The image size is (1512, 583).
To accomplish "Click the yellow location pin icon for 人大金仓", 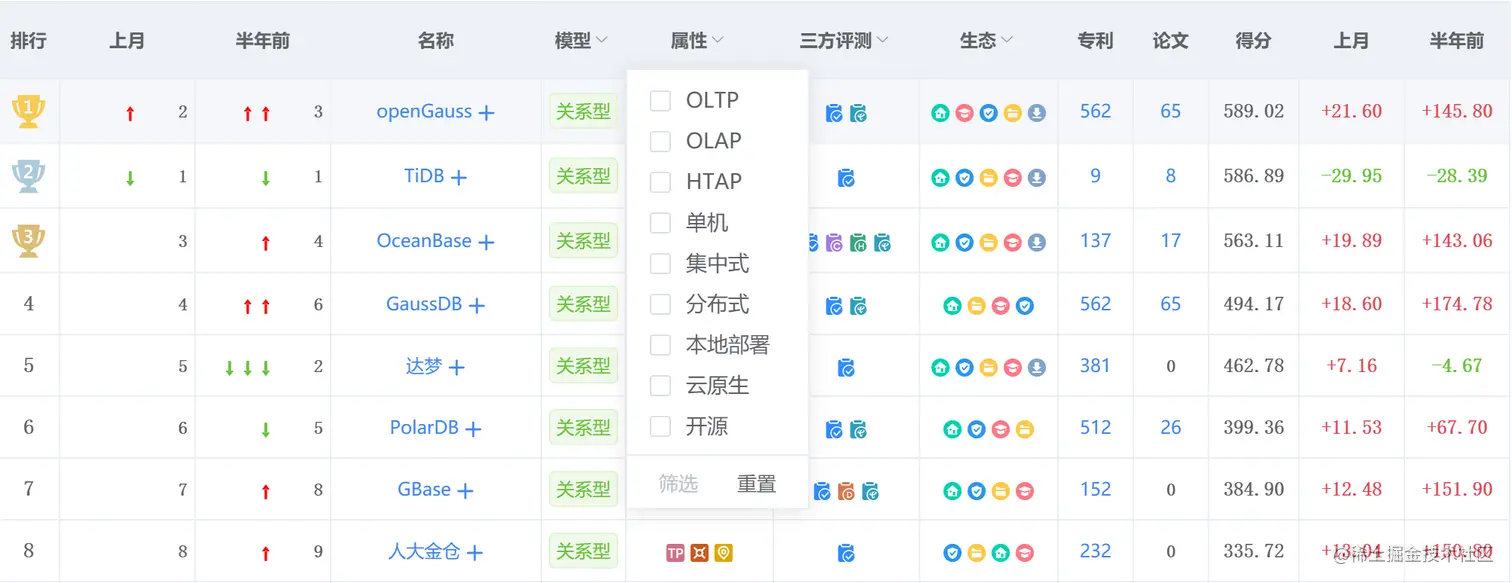I will coord(724,552).
